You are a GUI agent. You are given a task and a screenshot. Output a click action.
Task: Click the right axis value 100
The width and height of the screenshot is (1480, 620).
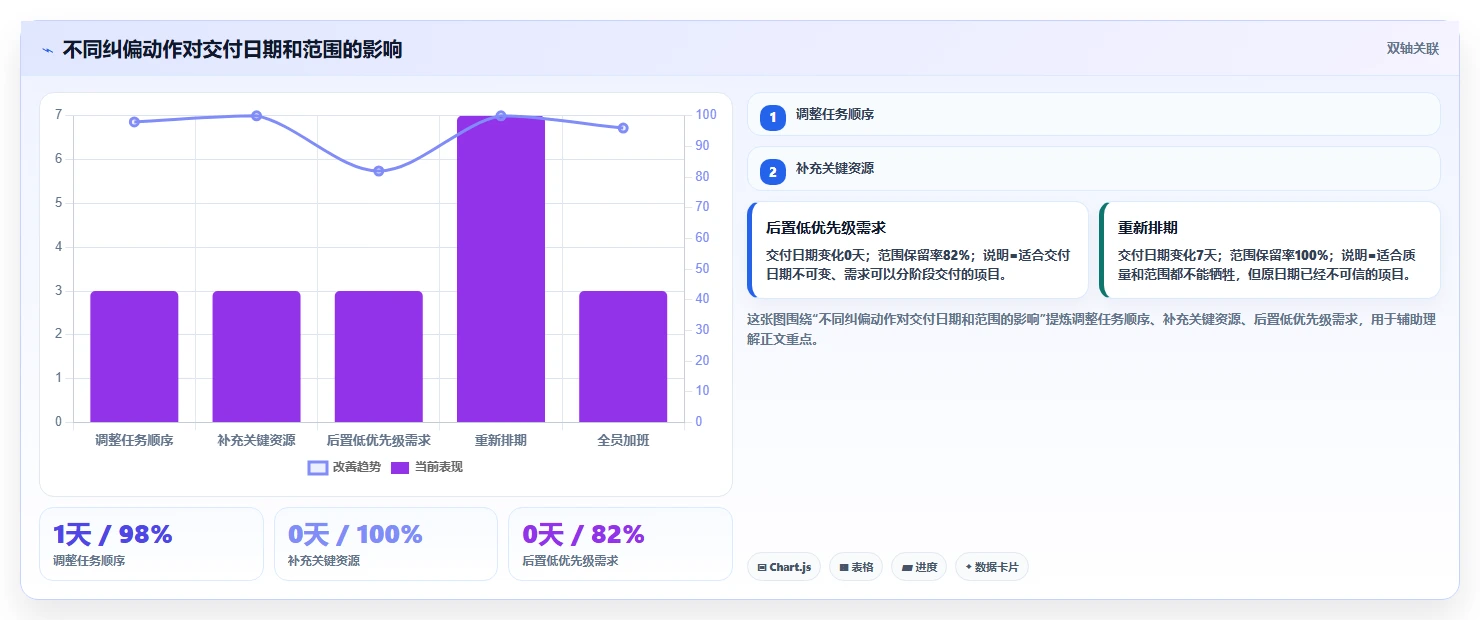706,115
